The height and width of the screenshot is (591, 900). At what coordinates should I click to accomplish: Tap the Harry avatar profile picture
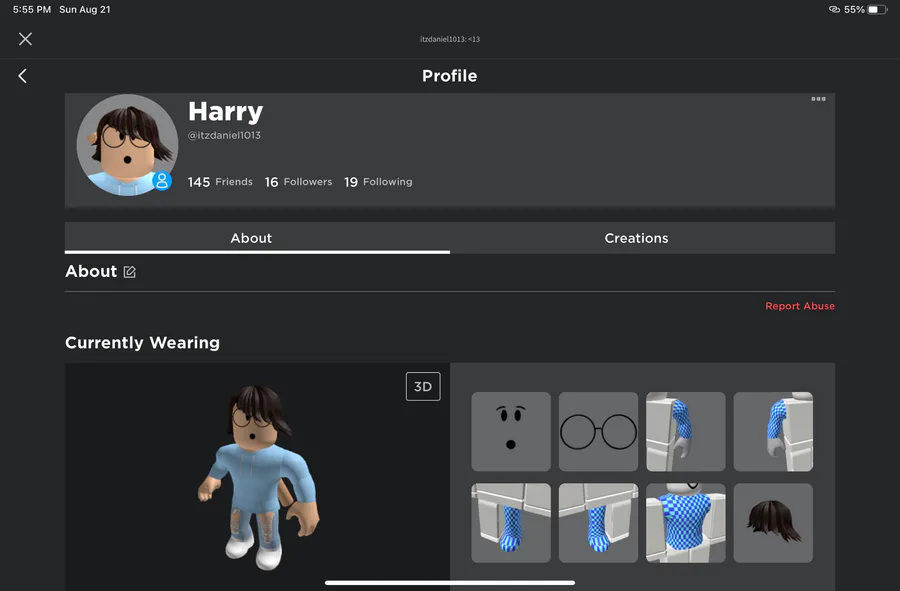[127, 145]
